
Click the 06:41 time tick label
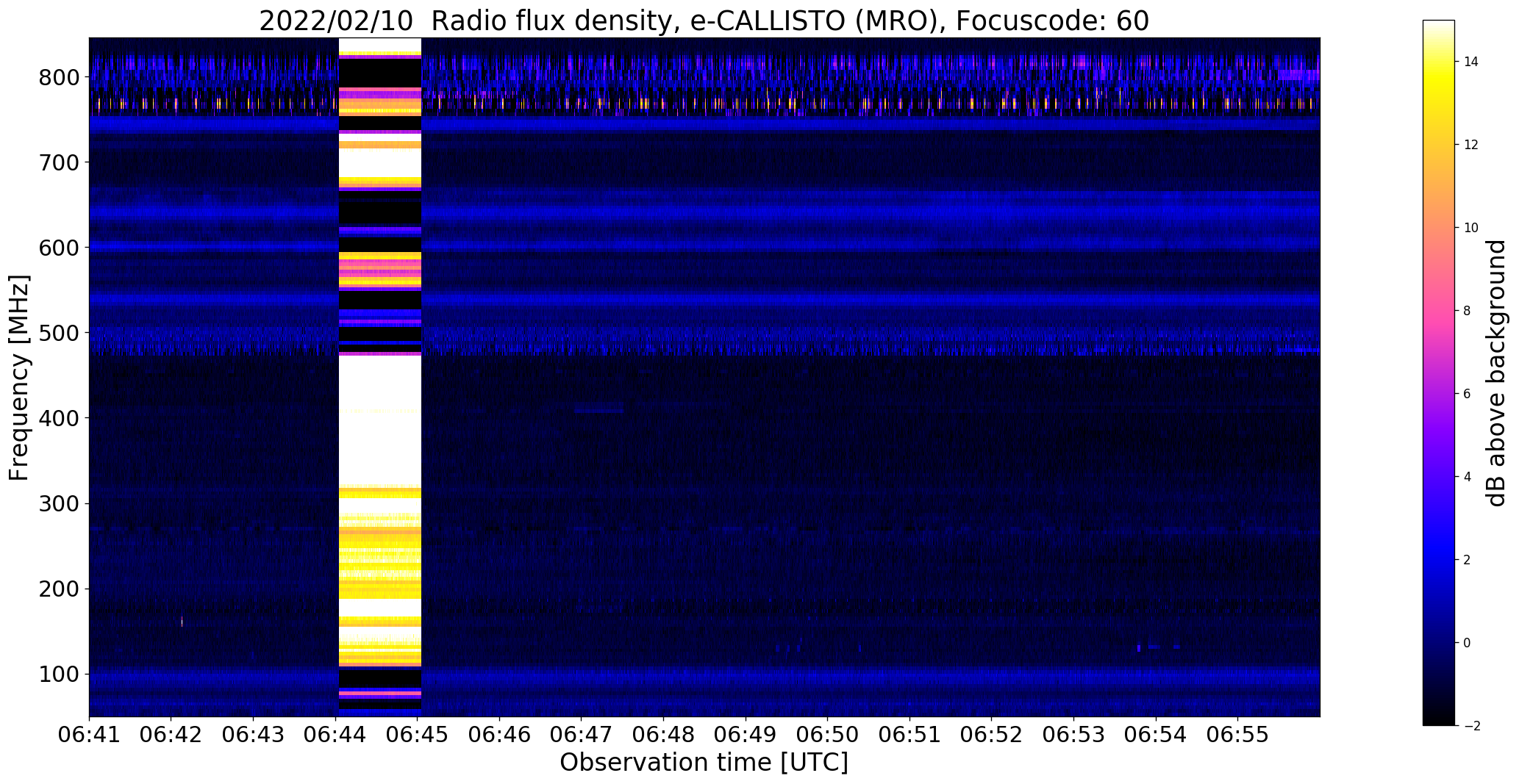89,734
